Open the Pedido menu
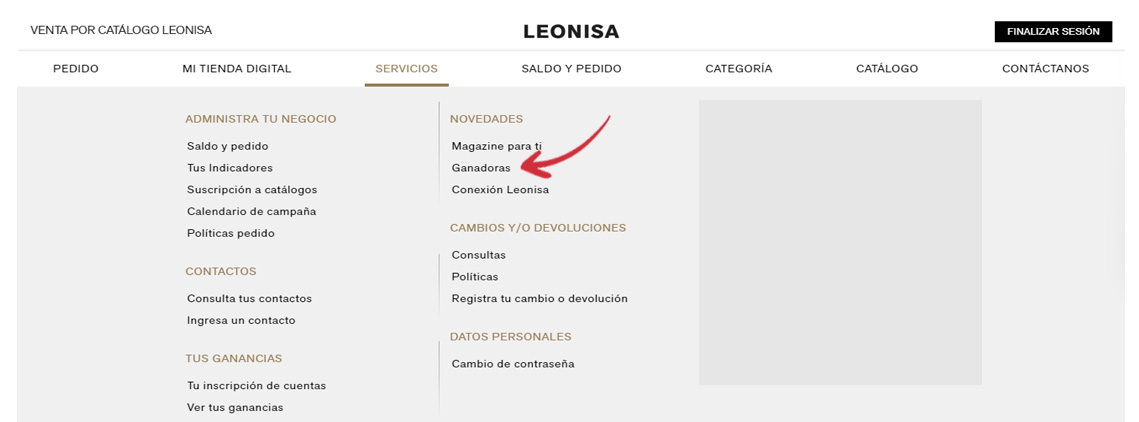 [76, 69]
